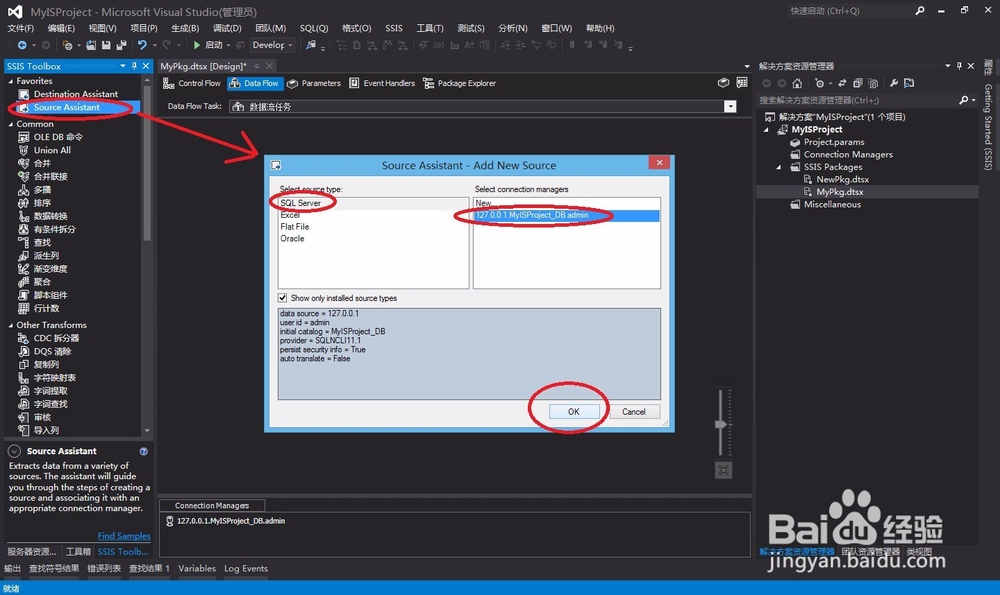Image resolution: width=1000 pixels, height=595 pixels.
Task: Open the Data Flow Task dropdown
Action: 730,107
